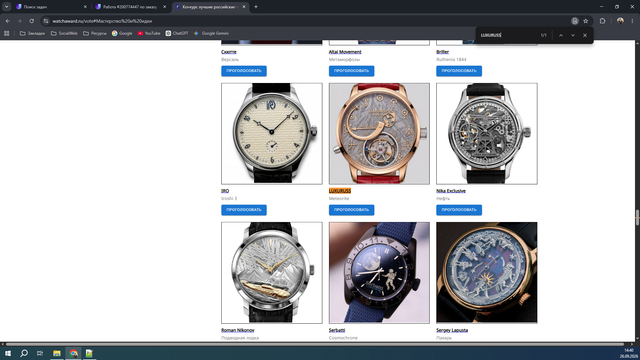Open Chrome from the taskbar
The width and height of the screenshot is (640, 360).
click(73, 353)
